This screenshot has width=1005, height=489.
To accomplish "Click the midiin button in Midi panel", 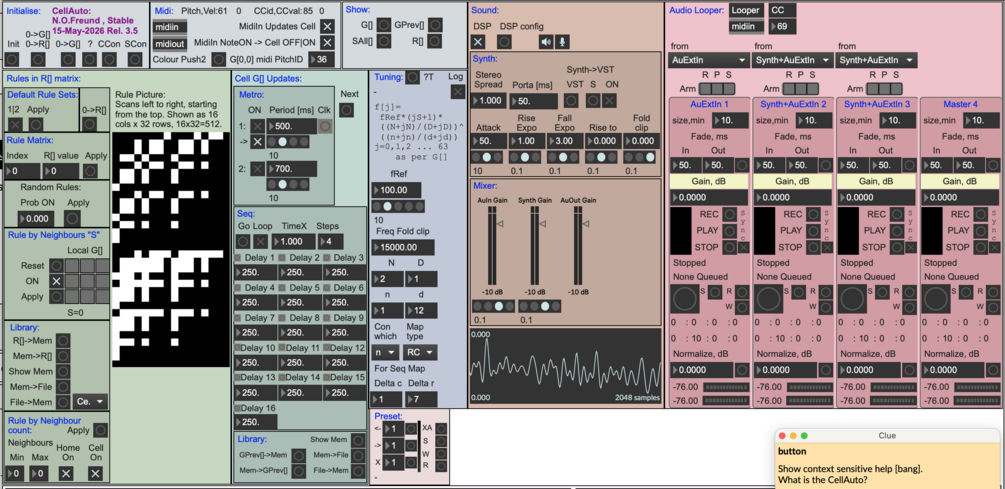I will pos(170,26).
